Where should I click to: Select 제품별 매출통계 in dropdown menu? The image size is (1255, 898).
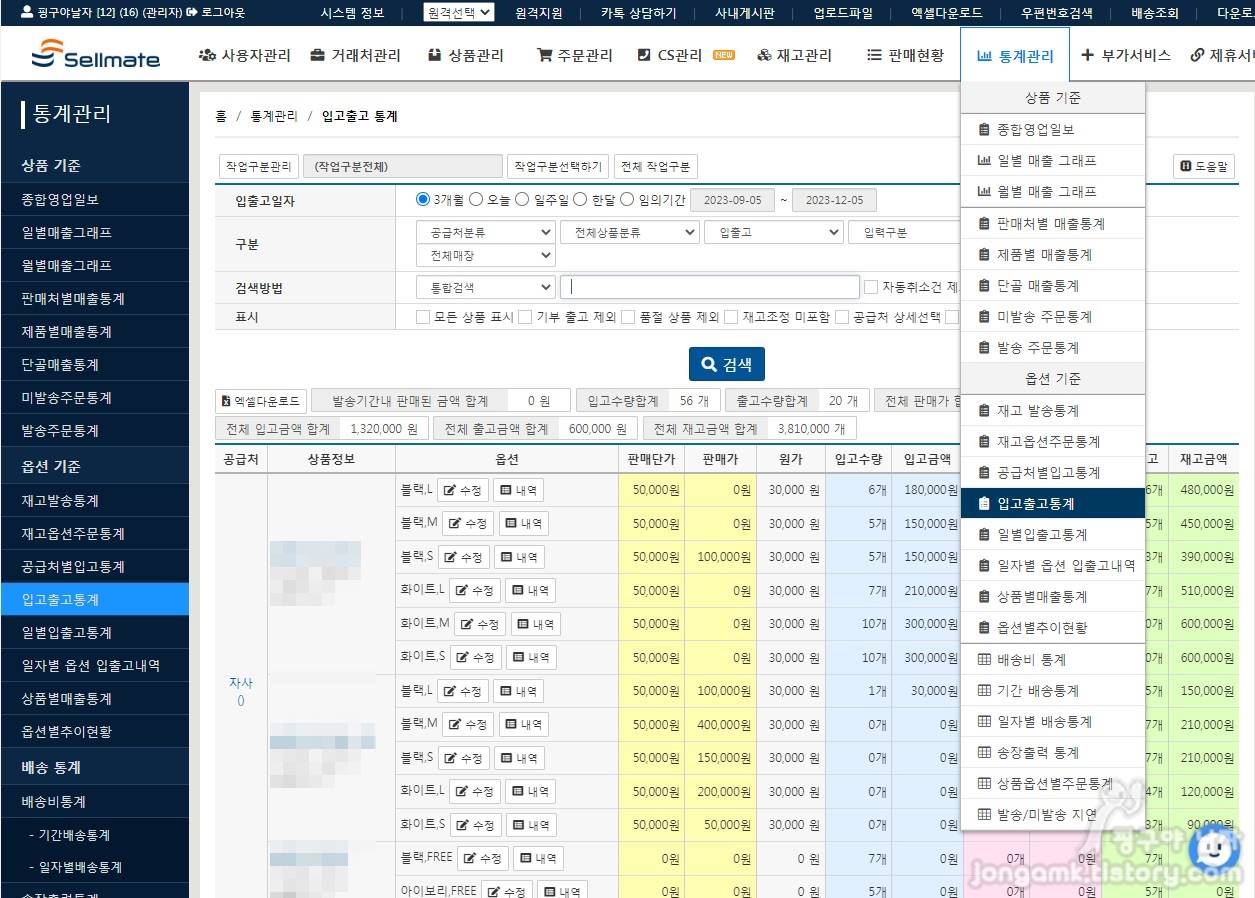pyautogui.click(x=1052, y=254)
